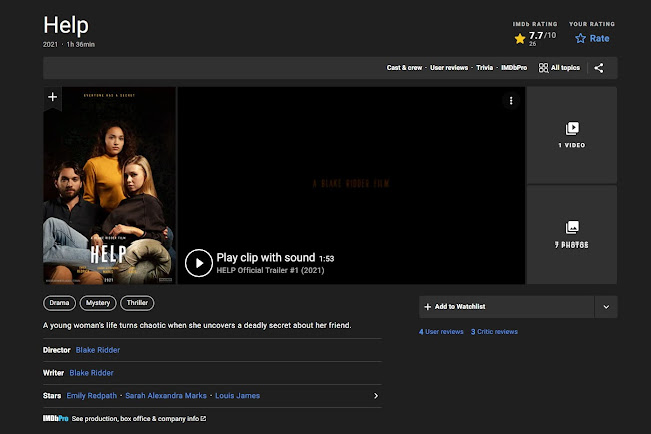Select the Thriller genre chip
Screen dimensions: 651x434
coord(137,303)
